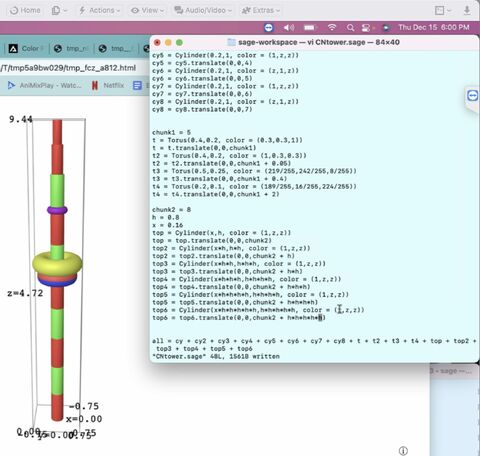Switch to the Color browser tab
This screenshot has height=456, width=480.
pyautogui.click(x=24, y=49)
